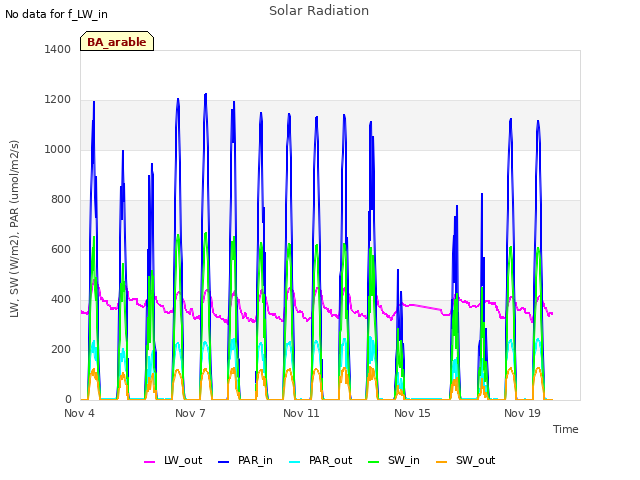The image size is (640, 480).
Task: Toggle the SW_in legend entry
Action: tap(394, 460)
